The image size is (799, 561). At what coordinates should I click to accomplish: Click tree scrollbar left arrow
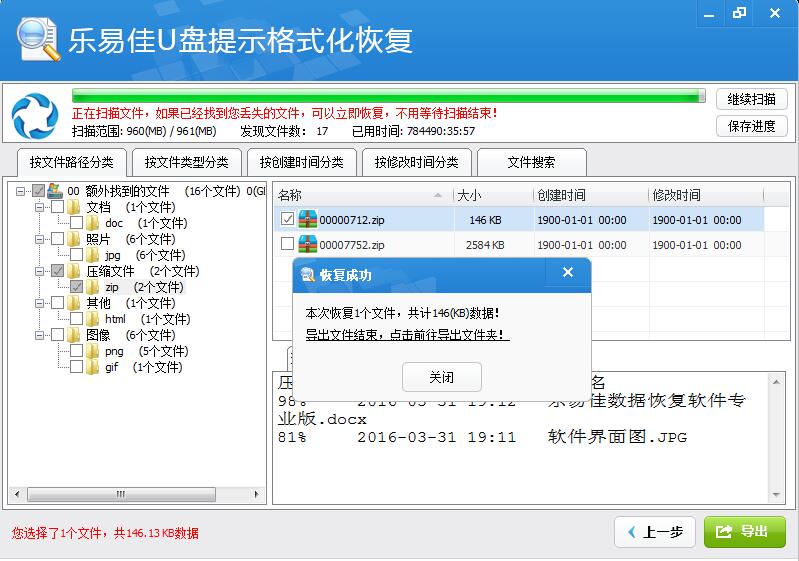pyautogui.click(x=17, y=494)
